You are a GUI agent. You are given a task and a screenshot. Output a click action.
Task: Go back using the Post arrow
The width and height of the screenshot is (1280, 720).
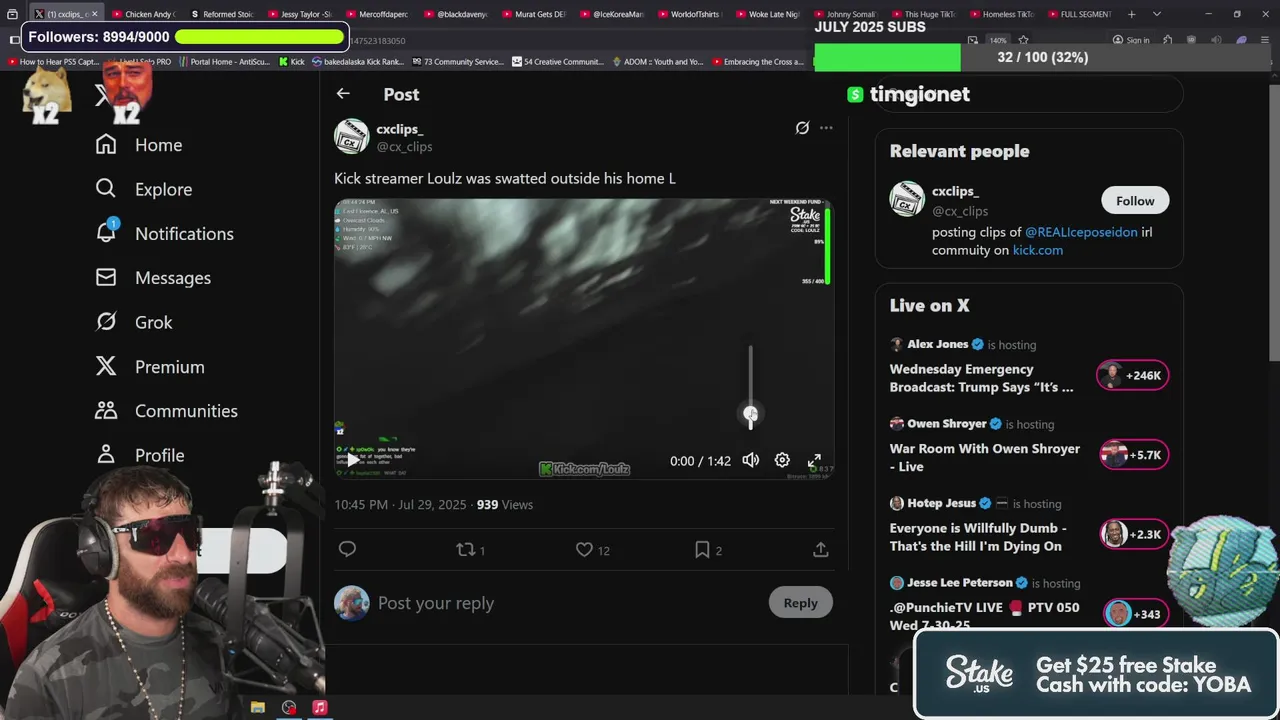pos(343,94)
